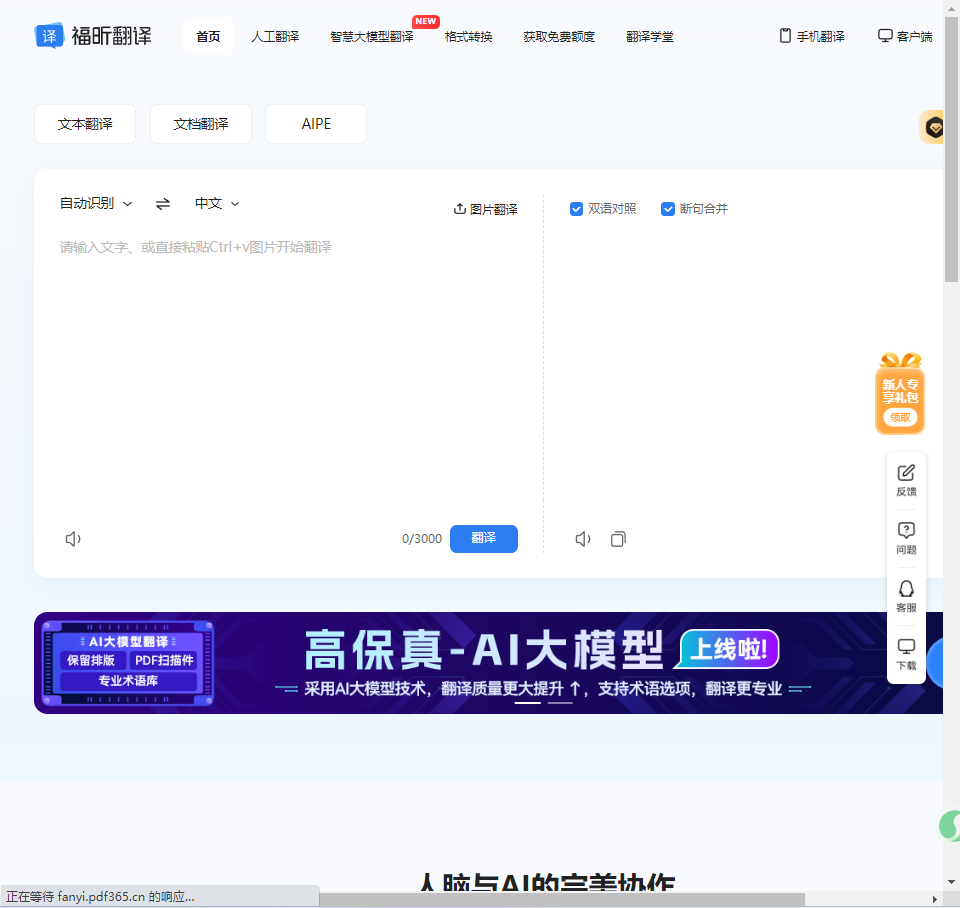The width and height of the screenshot is (960, 908).
Task: Click the 手机翻译 phone icon
Action: [x=785, y=36]
